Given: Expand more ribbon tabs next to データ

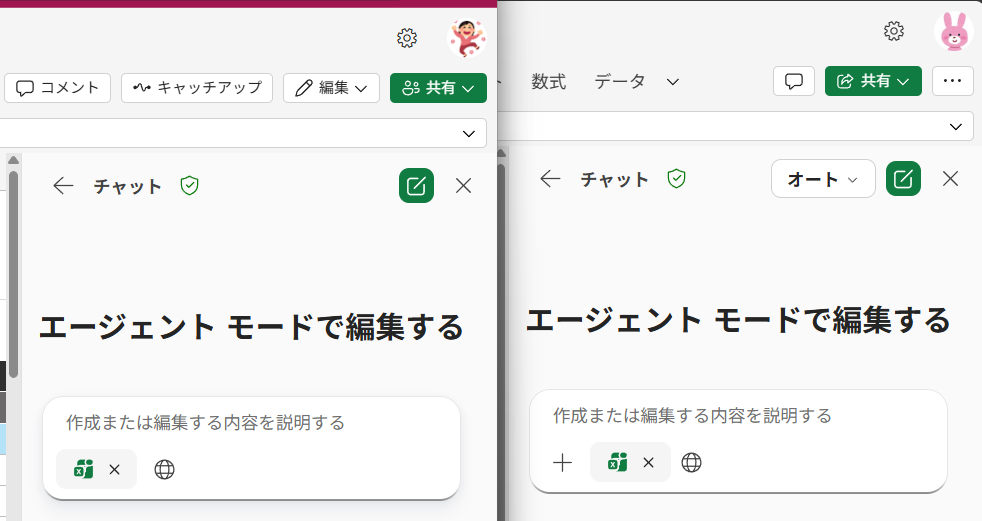Looking at the screenshot, I should 673,81.
